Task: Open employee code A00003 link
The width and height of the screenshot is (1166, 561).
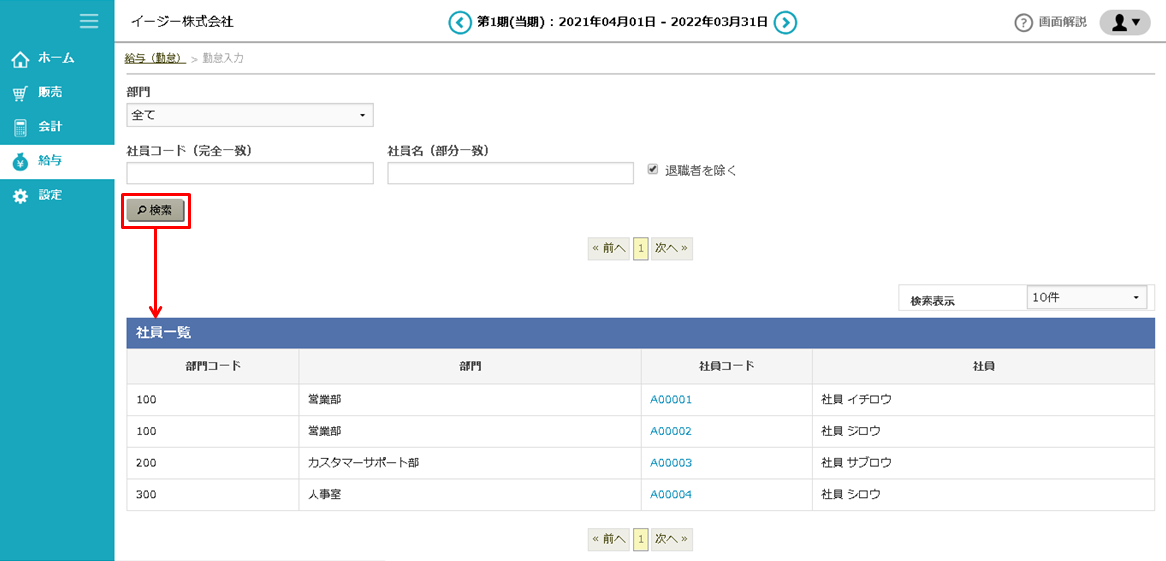Action: tap(671, 463)
